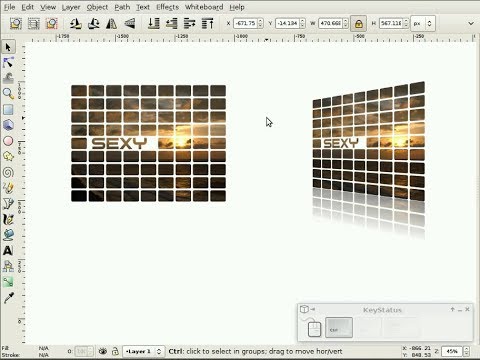Click the Y coordinate field
The width and height of the screenshot is (480, 360).
(287, 23)
